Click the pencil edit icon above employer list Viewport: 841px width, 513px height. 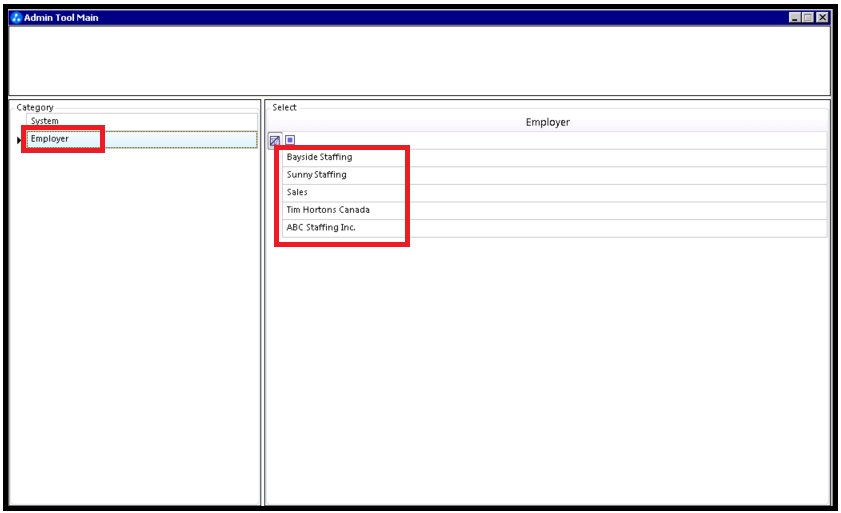pyautogui.click(x=275, y=140)
